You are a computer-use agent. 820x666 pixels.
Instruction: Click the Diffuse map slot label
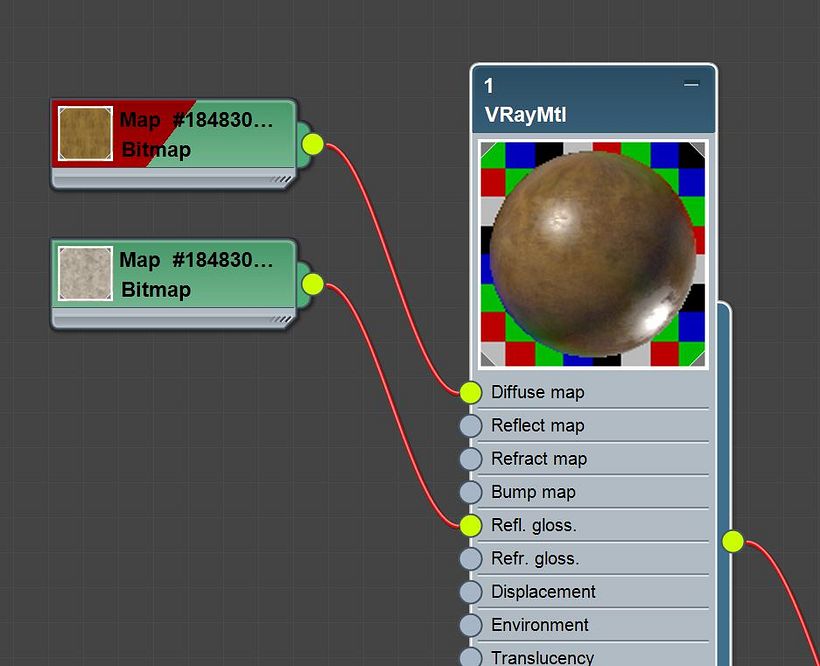point(538,392)
